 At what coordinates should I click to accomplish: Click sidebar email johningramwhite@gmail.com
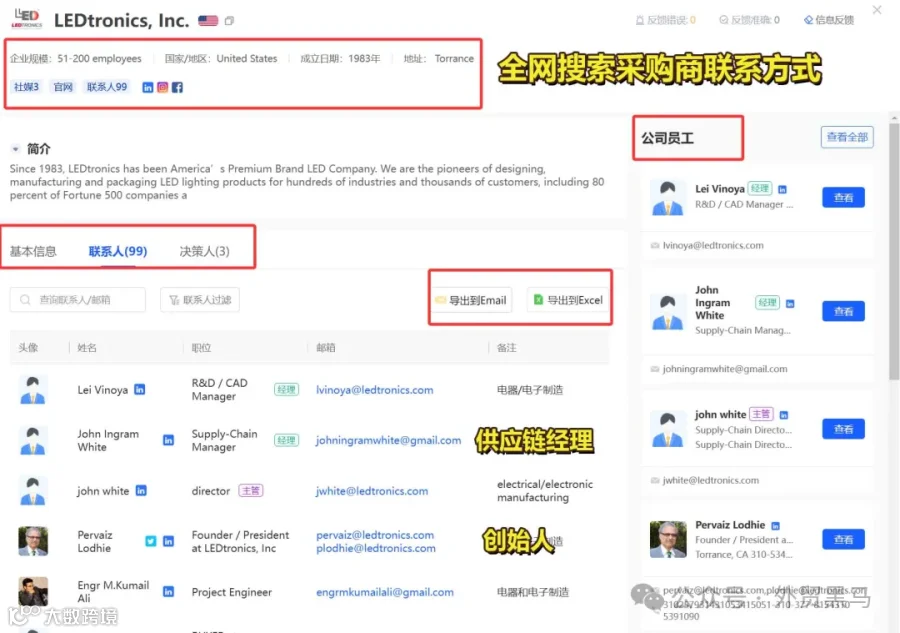coord(725,368)
